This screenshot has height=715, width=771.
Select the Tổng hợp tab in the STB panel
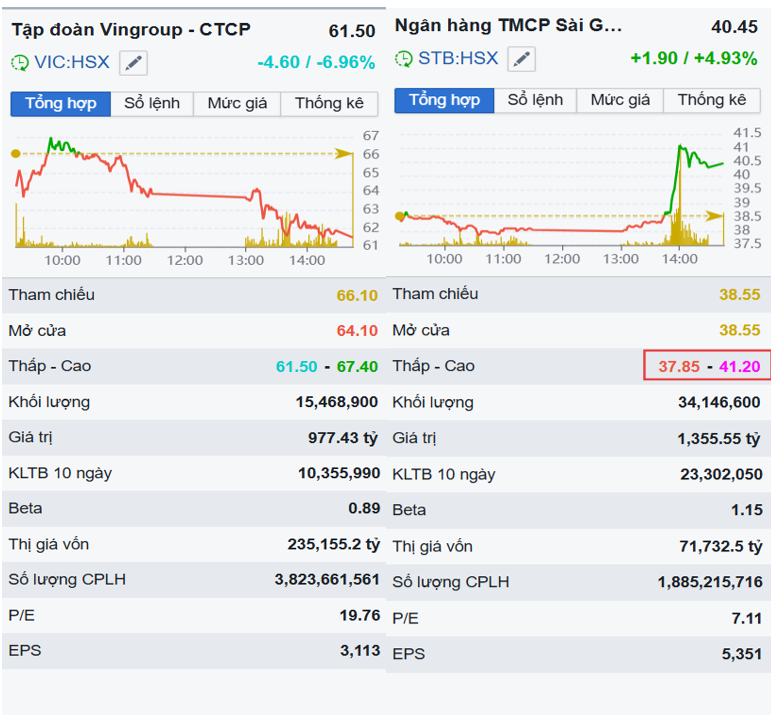(445, 100)
